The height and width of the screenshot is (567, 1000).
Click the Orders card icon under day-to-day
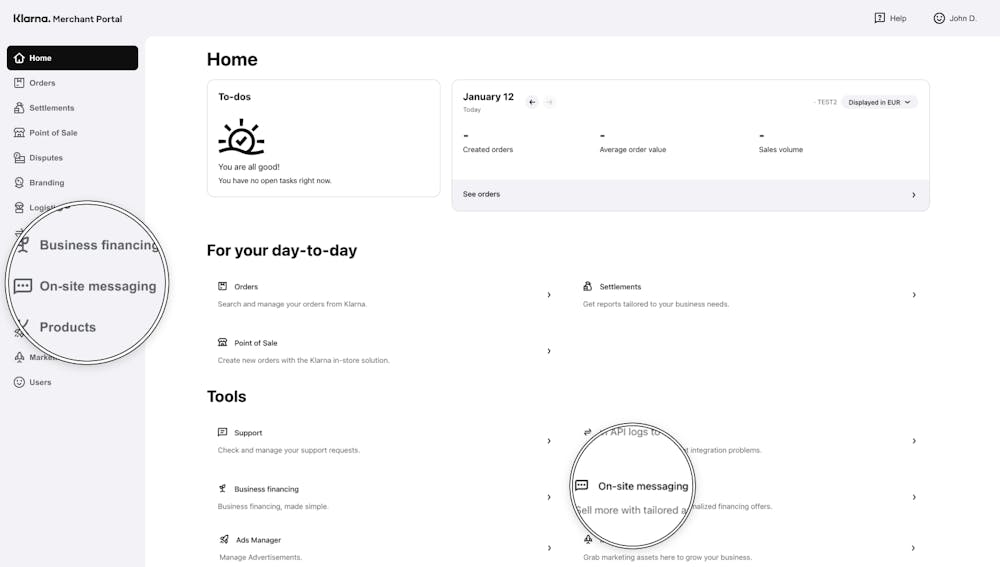(223, 286)
